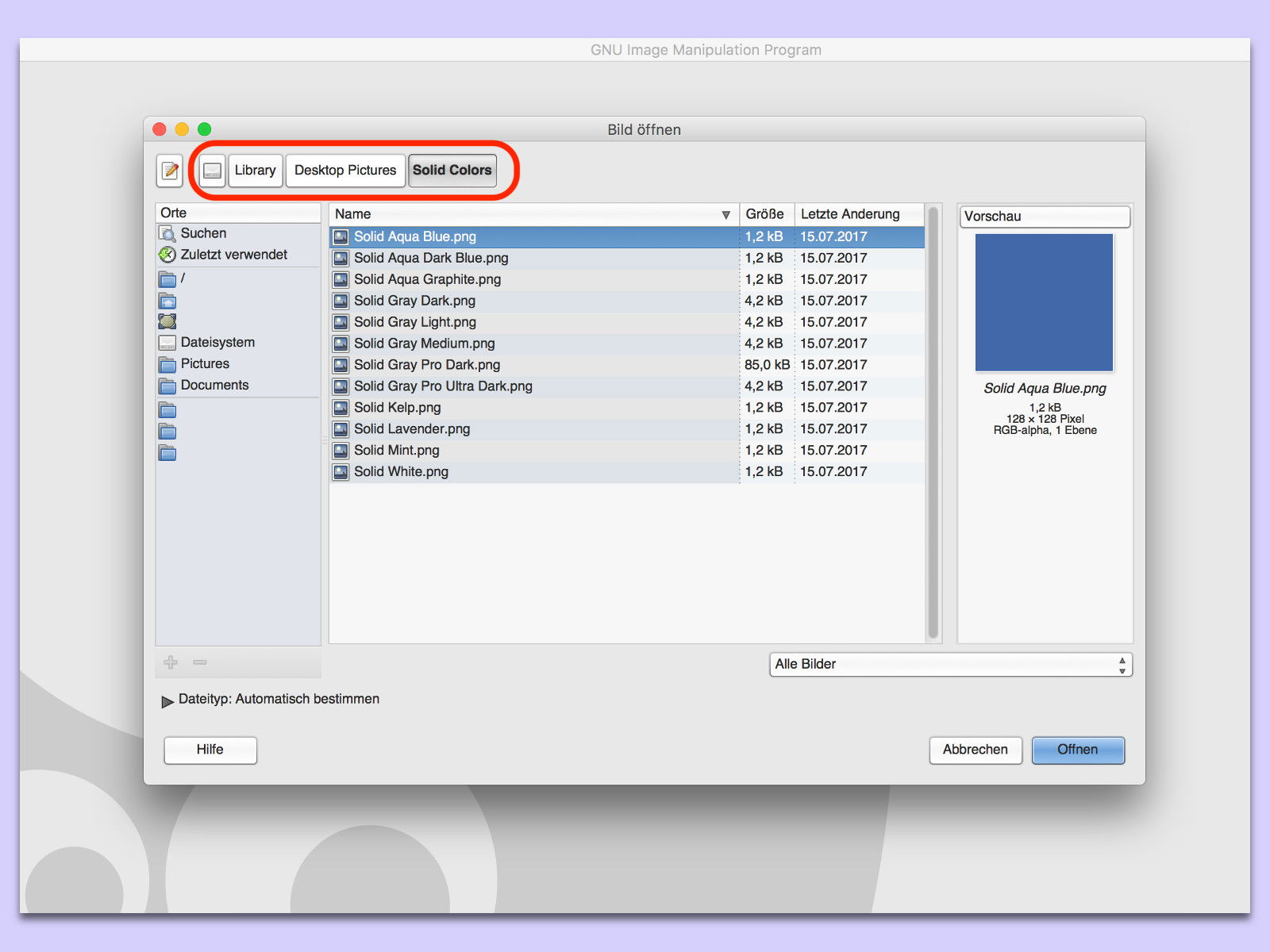Click the file icon of Solid Aqua Dark Blue.png

click(x=341, y=258)
